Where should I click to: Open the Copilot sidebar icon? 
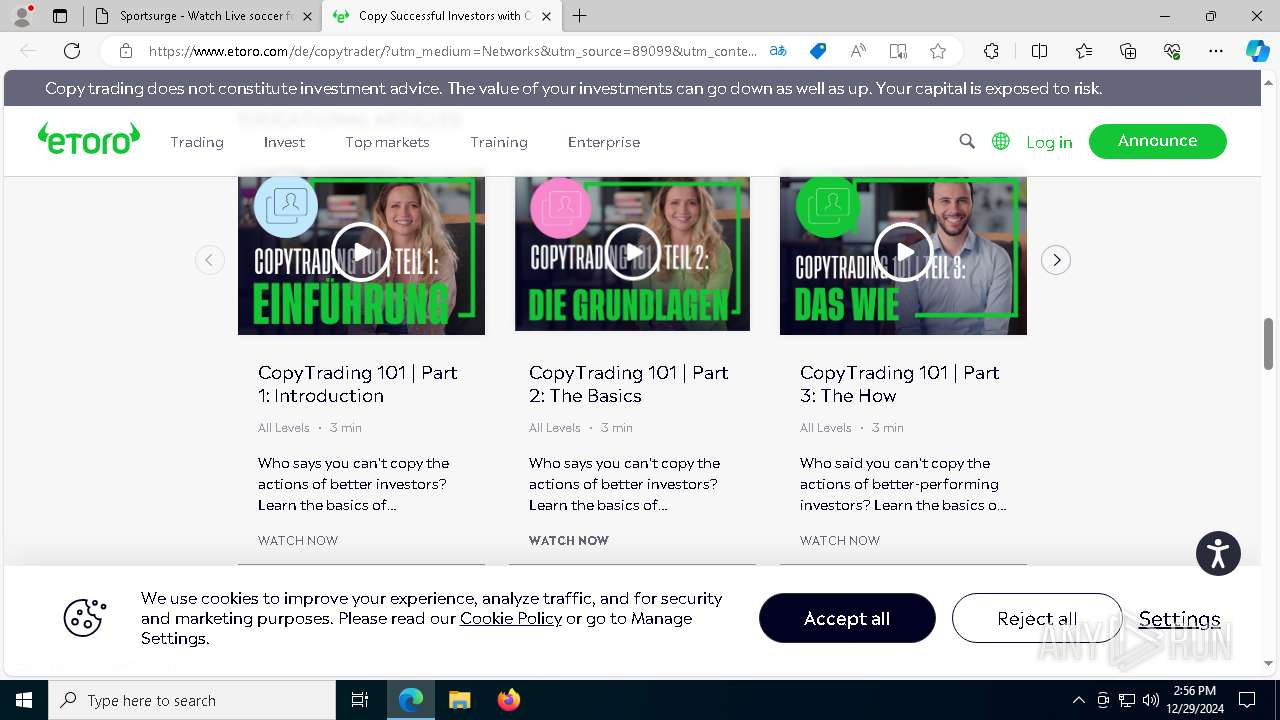click(1257, 51)
